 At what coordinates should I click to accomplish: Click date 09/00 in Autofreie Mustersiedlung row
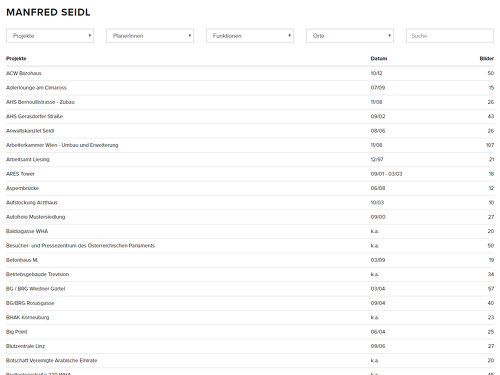[x=378, y=217]
